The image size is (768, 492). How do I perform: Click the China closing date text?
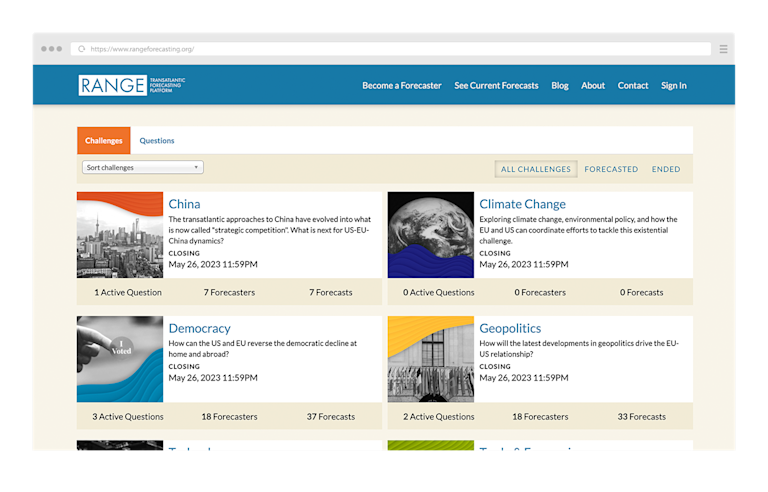(213, 265)
